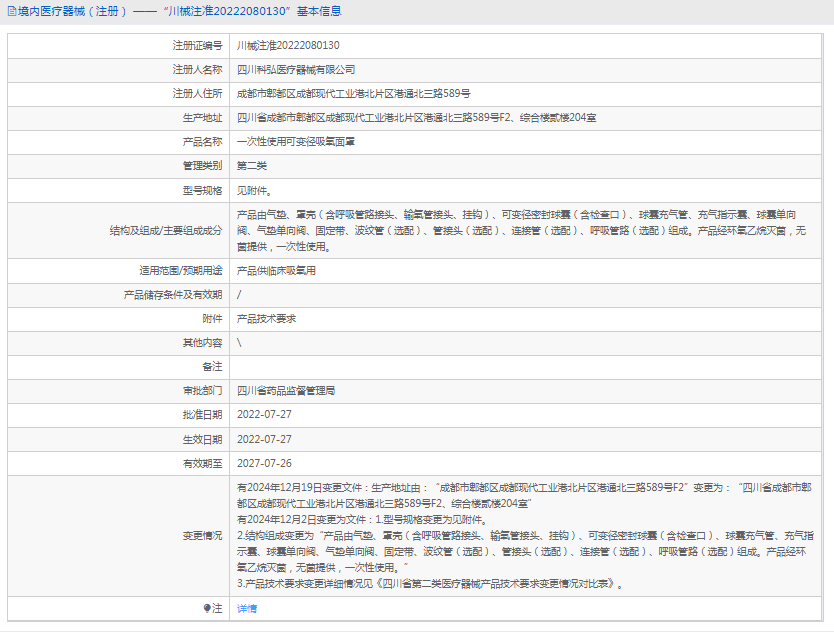
Task: Click the 适用范围/预期用途 label
Action: (181, 271)
